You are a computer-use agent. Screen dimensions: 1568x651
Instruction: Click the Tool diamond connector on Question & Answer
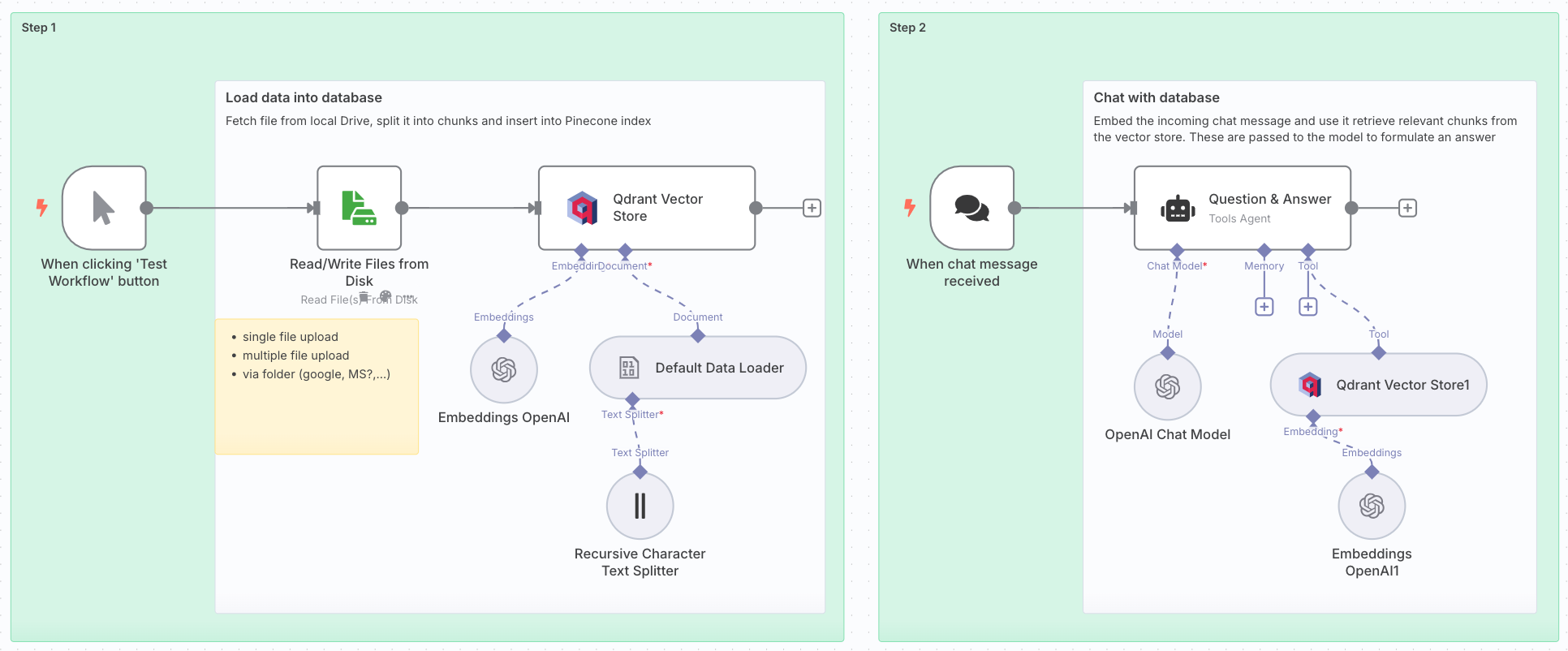[x=1308, y=250]
